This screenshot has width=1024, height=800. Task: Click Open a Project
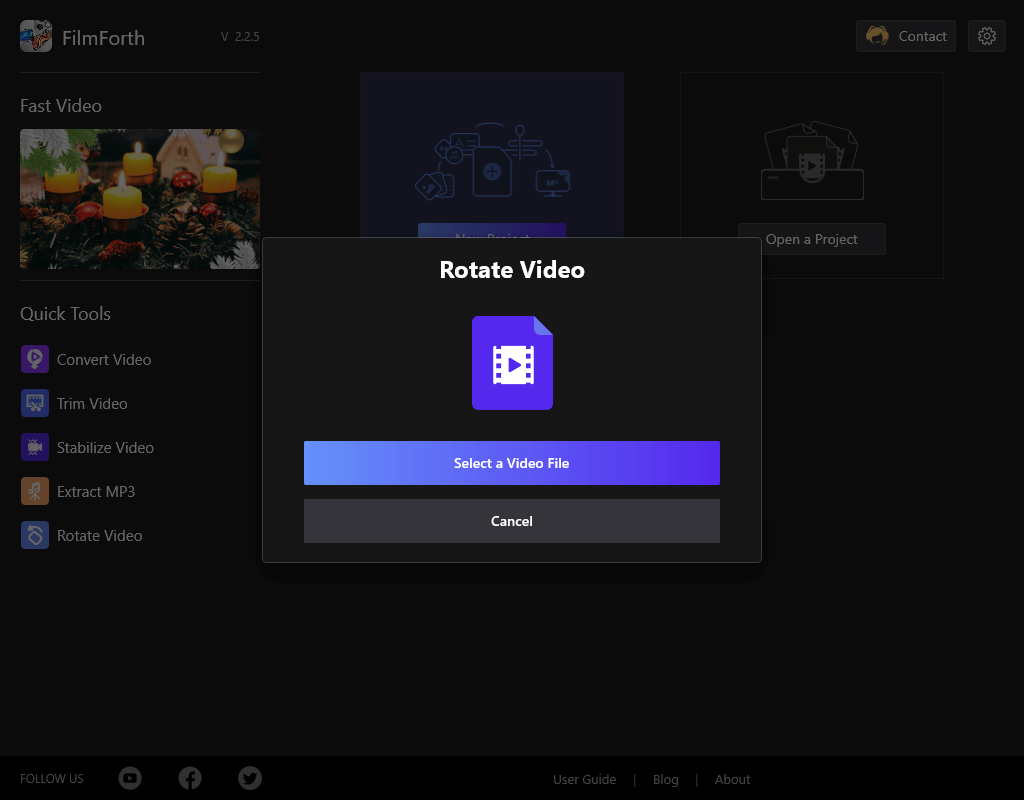[x=811, y=238]
